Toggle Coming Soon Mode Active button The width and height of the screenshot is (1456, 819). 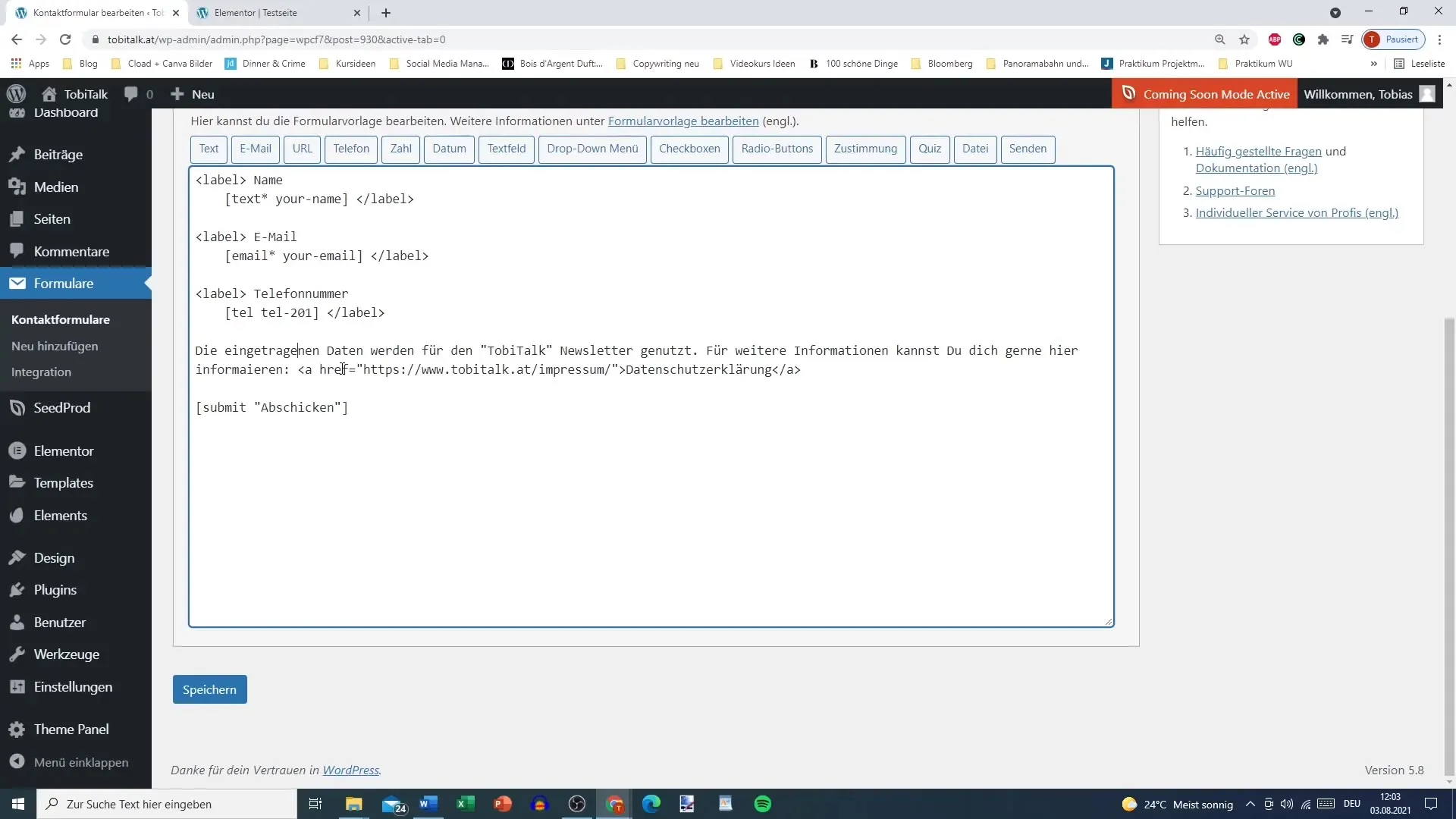[1208, 94]
